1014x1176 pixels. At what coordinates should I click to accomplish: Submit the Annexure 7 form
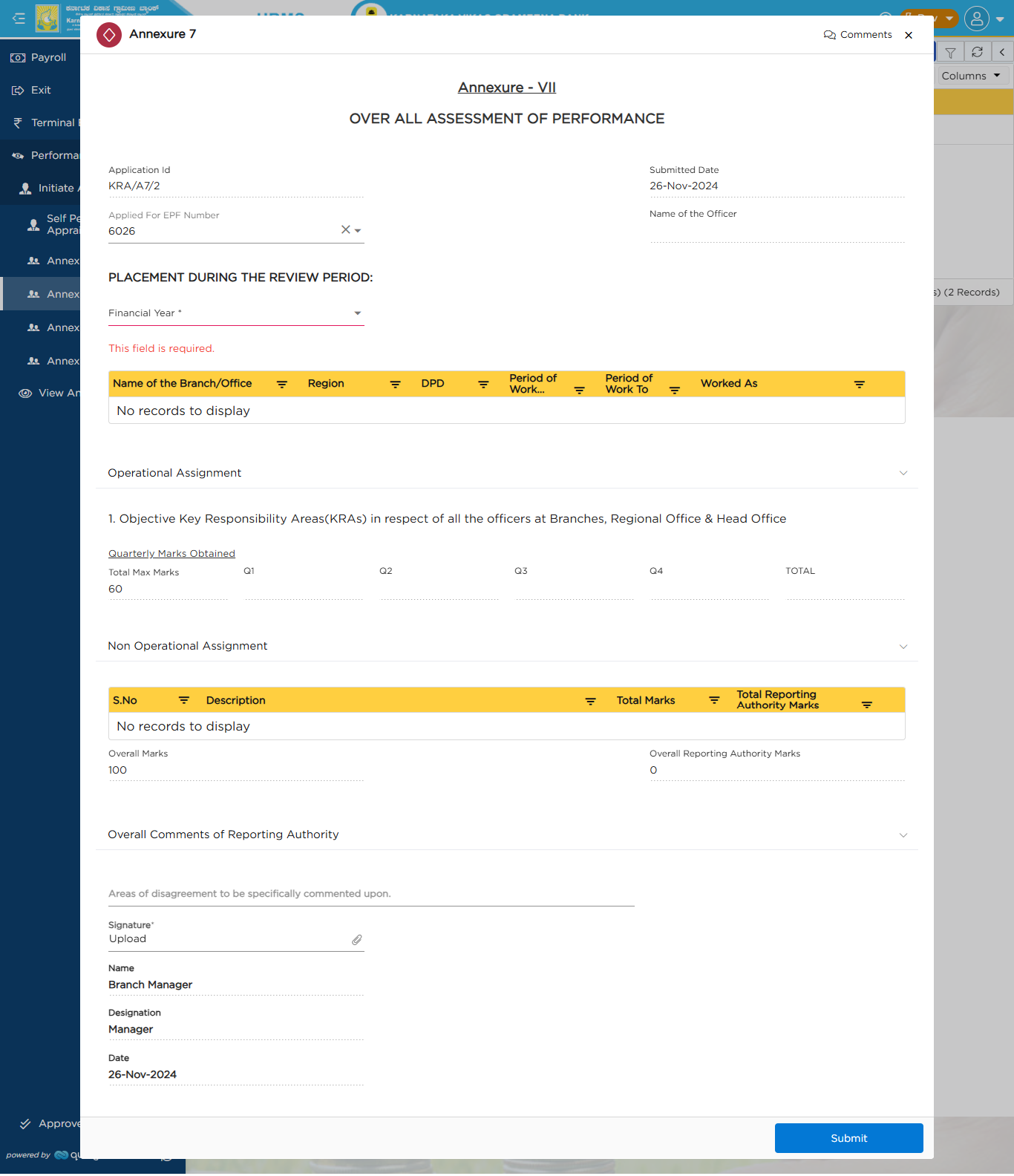click(849, 1138)
